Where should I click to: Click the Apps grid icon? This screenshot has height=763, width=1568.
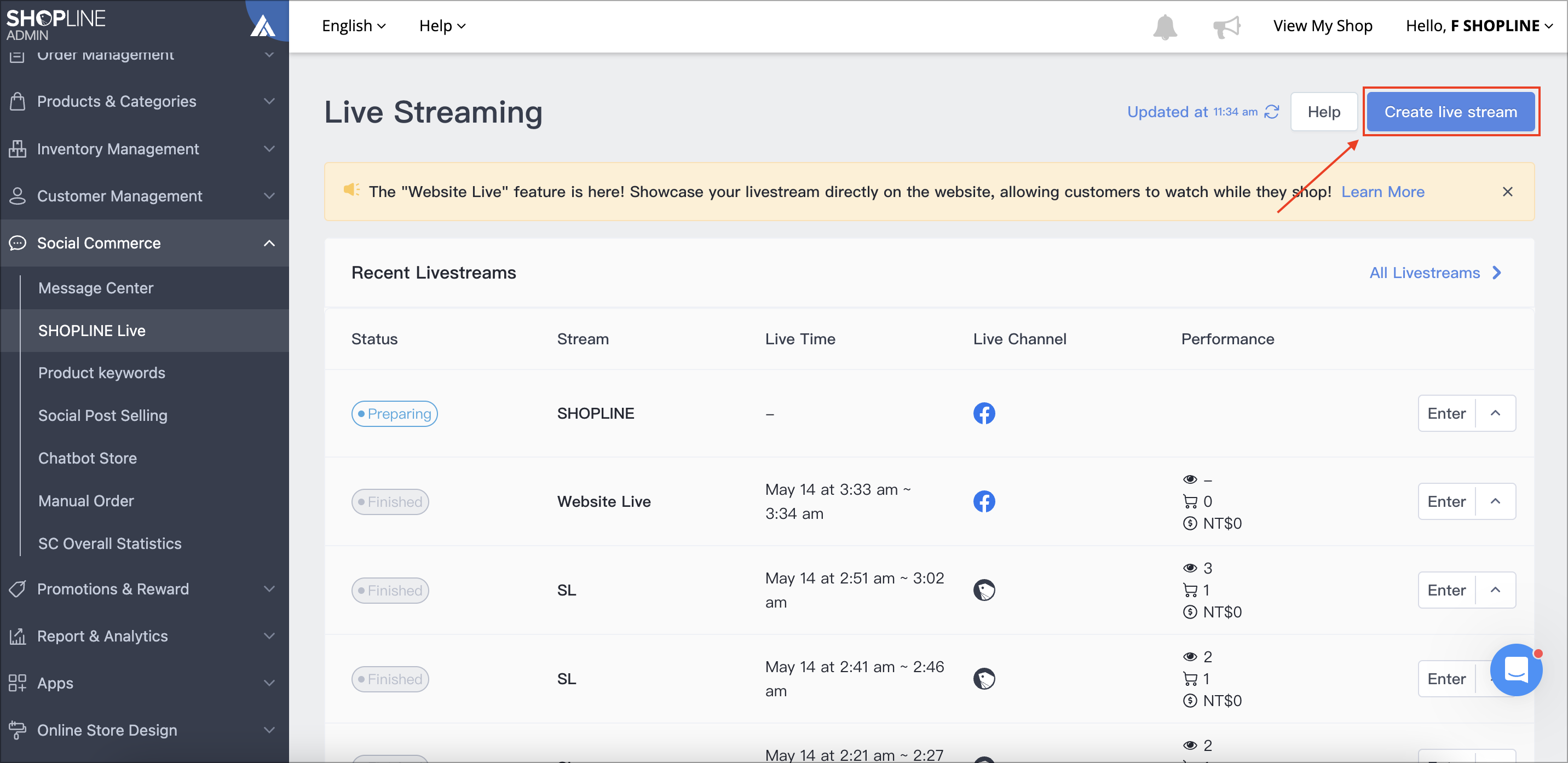pos(18,683)
